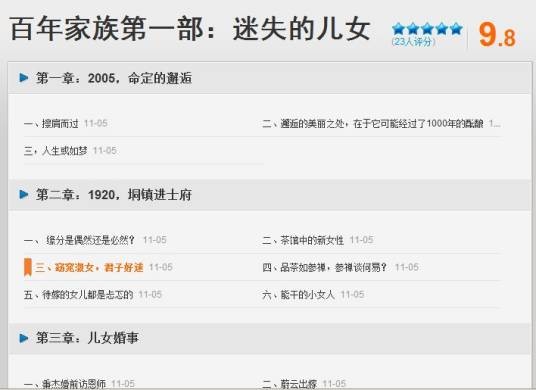Open section 六、能干的小女人
Viewport: 536px width, 390px height.
(x=298, y=295)
